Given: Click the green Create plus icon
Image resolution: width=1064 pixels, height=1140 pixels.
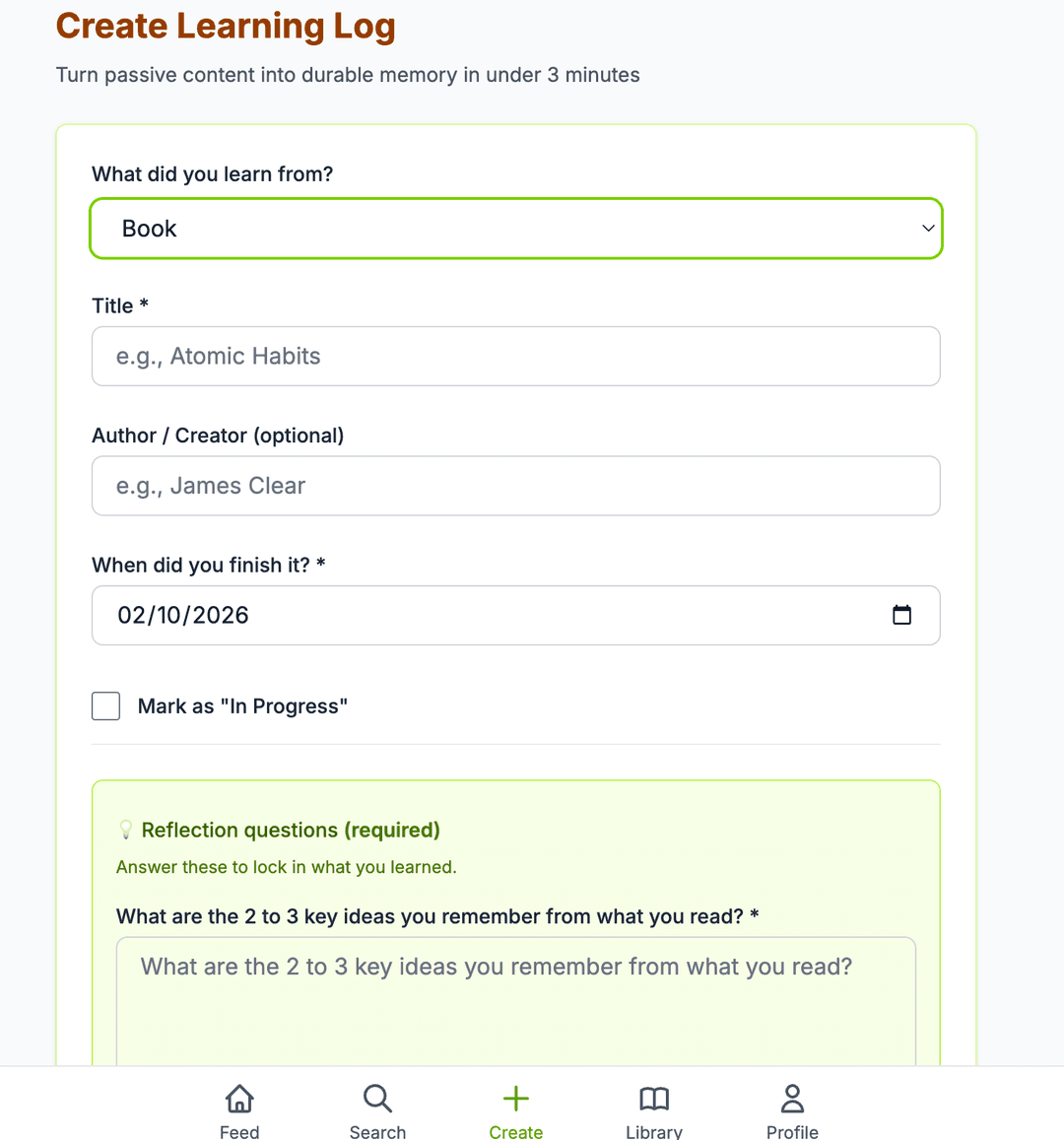Looking at the screenshot, I should 515,1098.
